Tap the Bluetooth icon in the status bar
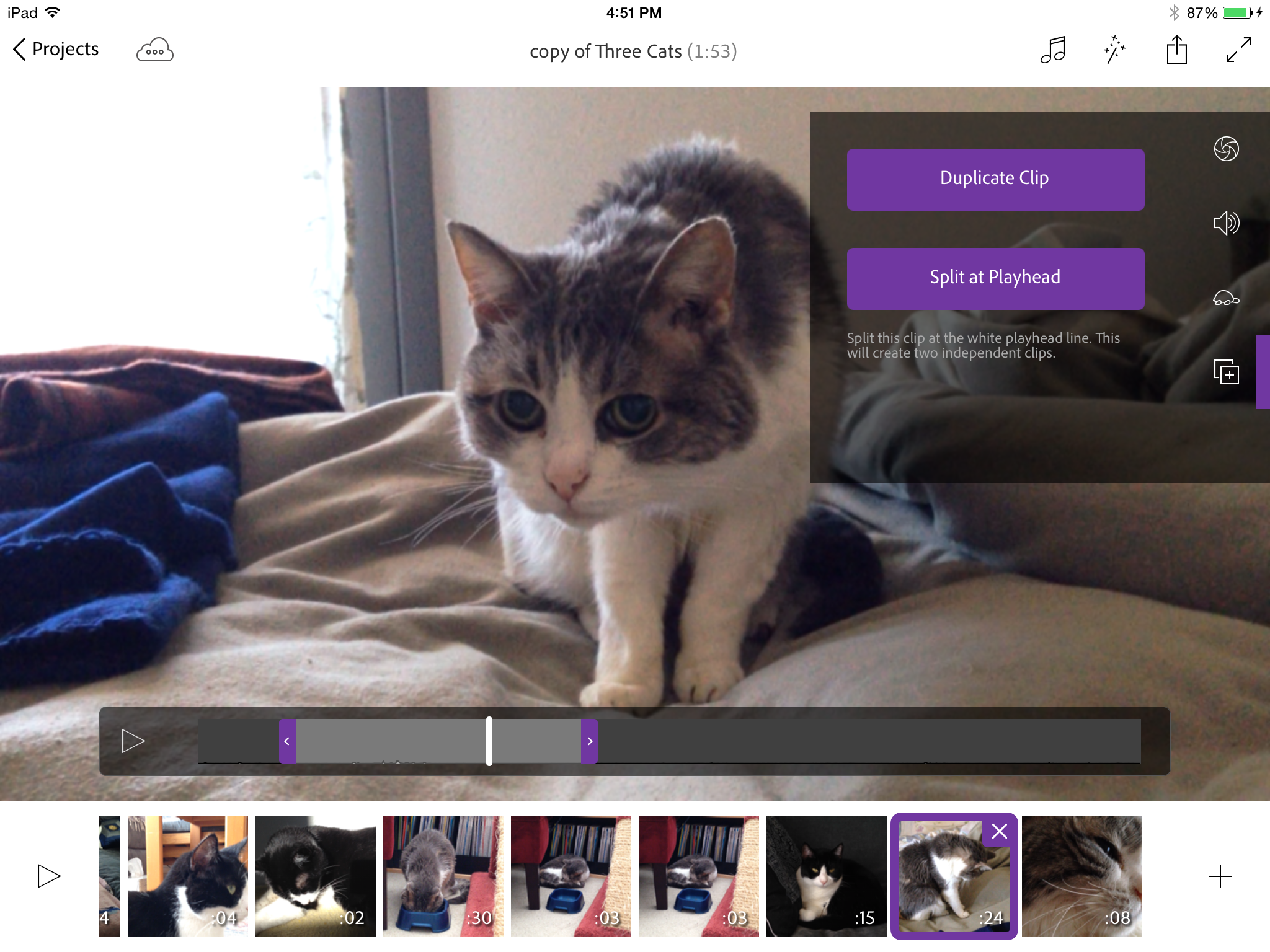This screenshot has width=1270, height=952. pyautogui.click(x=1174, y=12)
